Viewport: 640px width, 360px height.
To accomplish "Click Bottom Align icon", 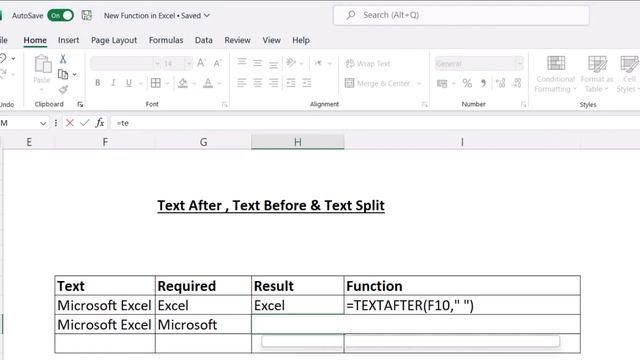I will [x=273, y=64].
